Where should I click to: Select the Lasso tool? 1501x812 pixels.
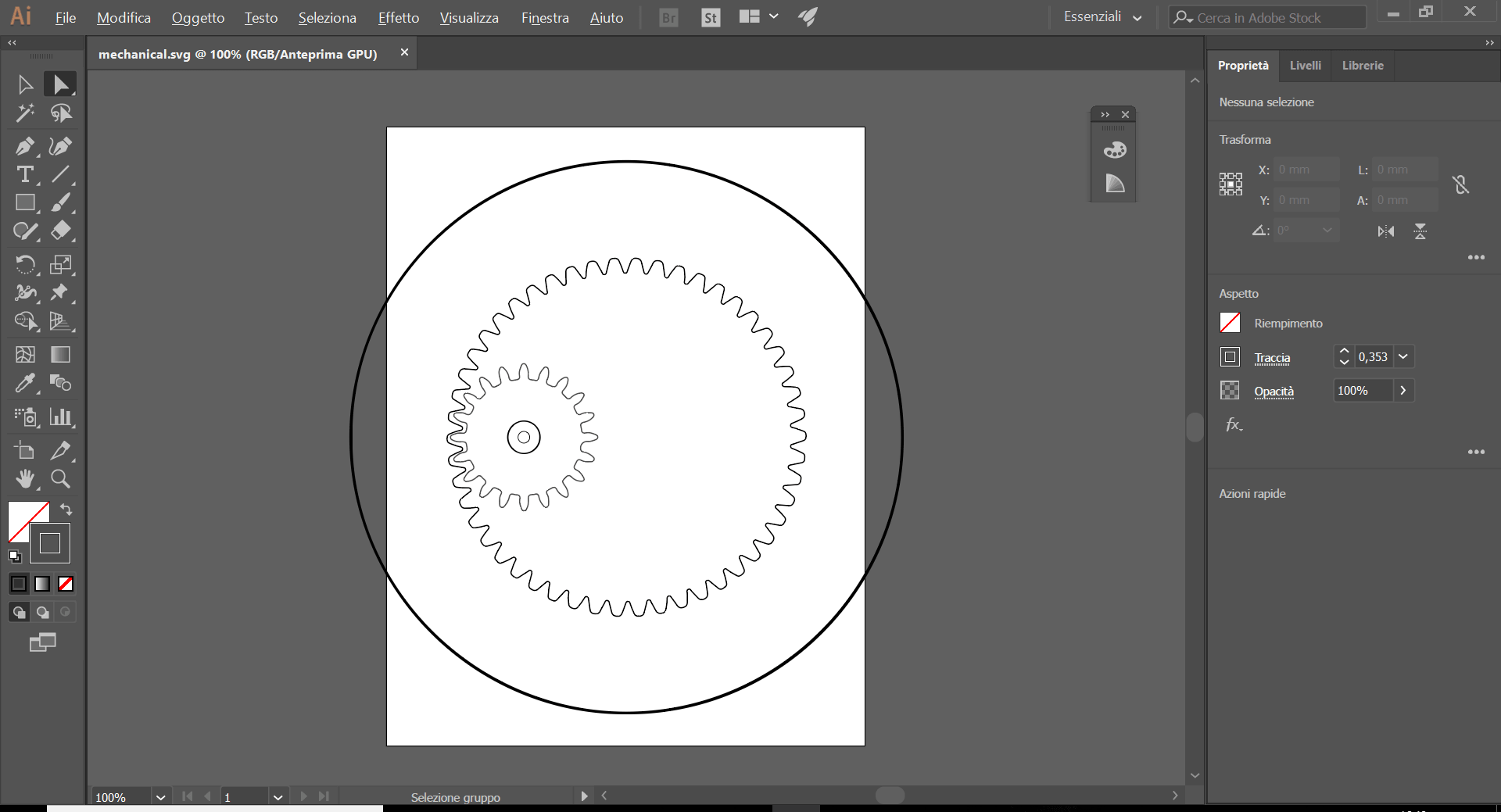tap(60, 113)
